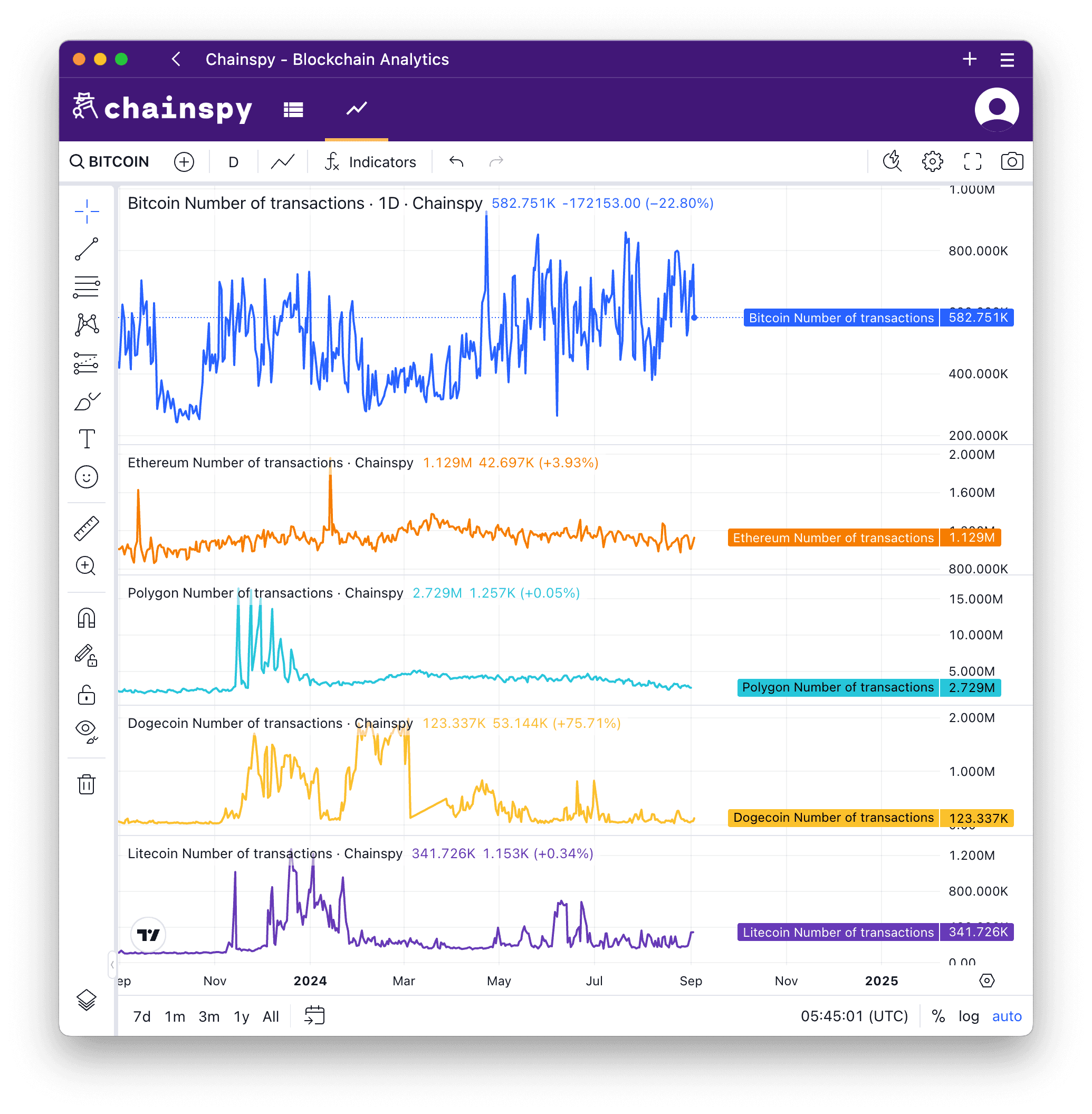This screenshot has height=1114, width=1092.
Task: Toggle stay in drawing mode
Action: click(87, 656)
